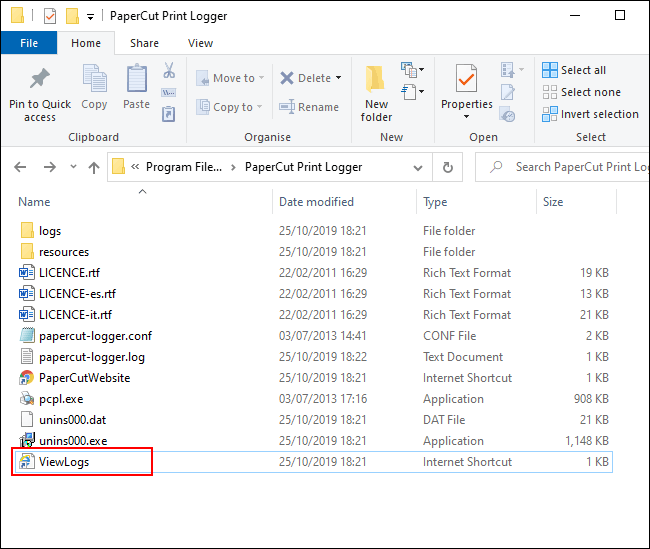The image size is (650, 549).
Task: Open Customize Quick Access Toolbar dropdown
Action: 90,17
